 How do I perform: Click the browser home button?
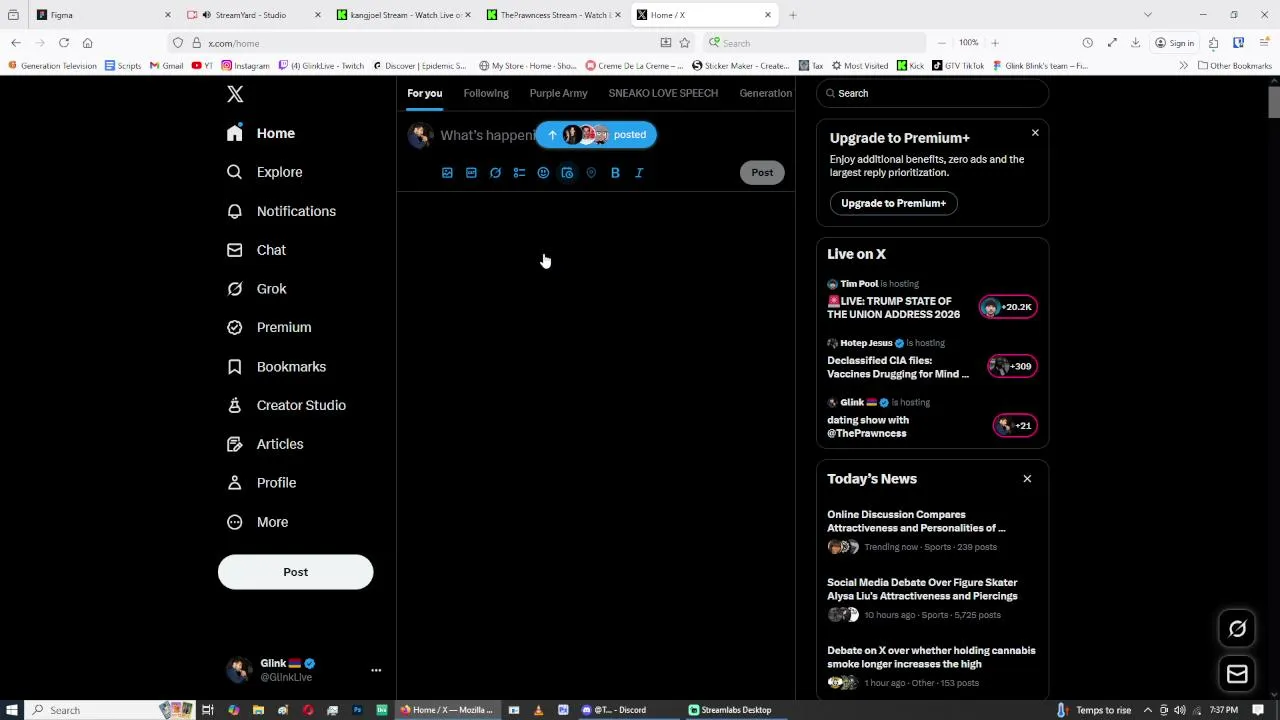coord(87,43)
